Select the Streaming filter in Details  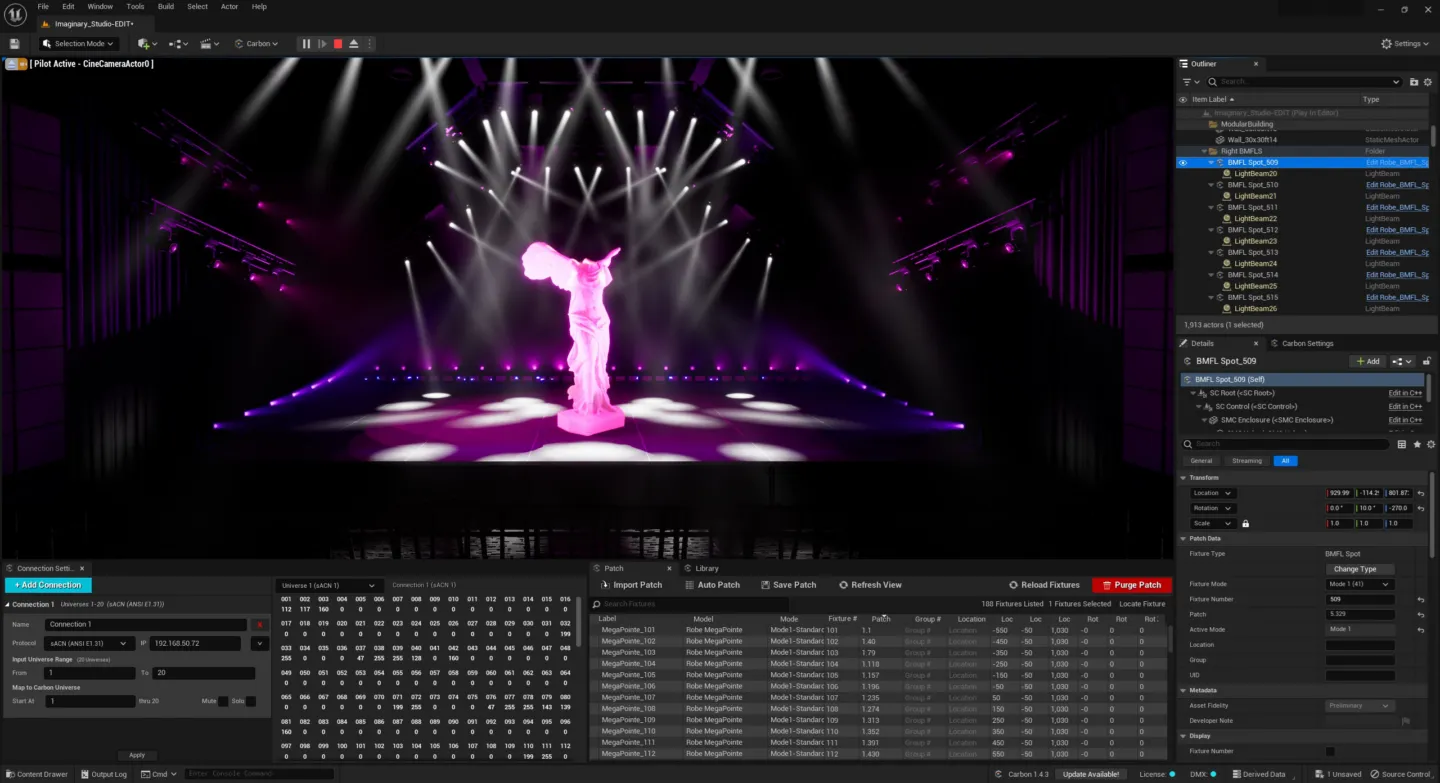click(1247, 461)
